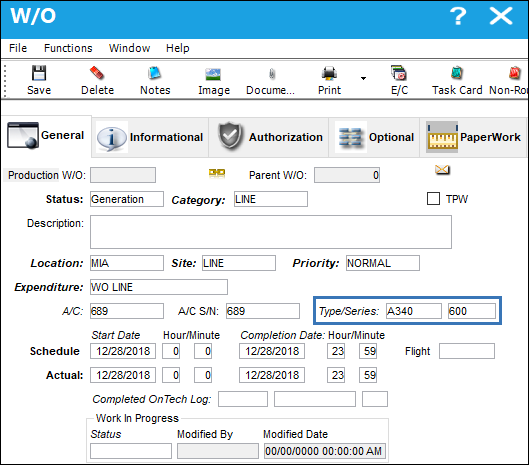
Task: Click the Actual start date field
Action: pyautogui.click(x=123, y=375)
